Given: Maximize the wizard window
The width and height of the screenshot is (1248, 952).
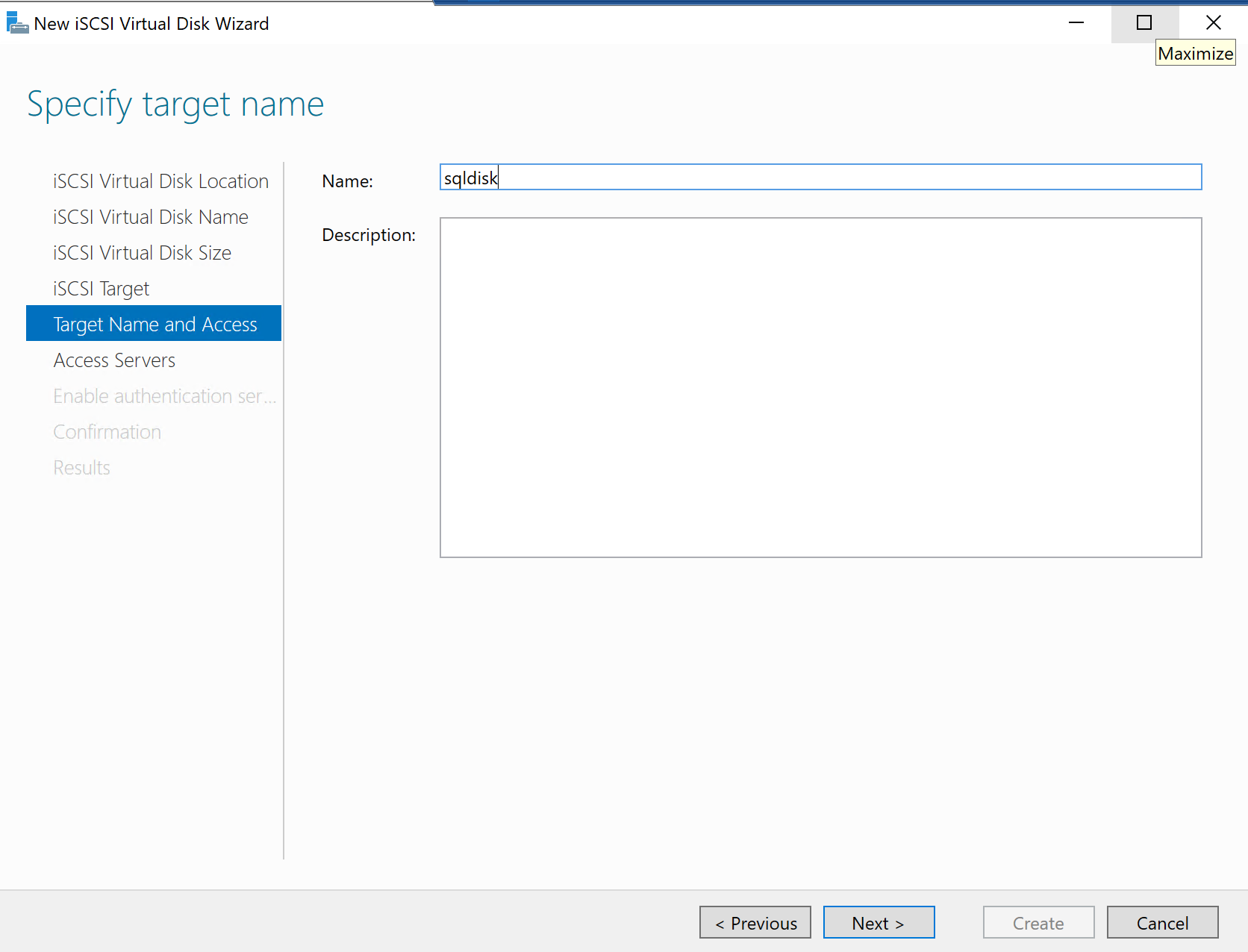Looking at the screenshot, I should [1144, 23].
